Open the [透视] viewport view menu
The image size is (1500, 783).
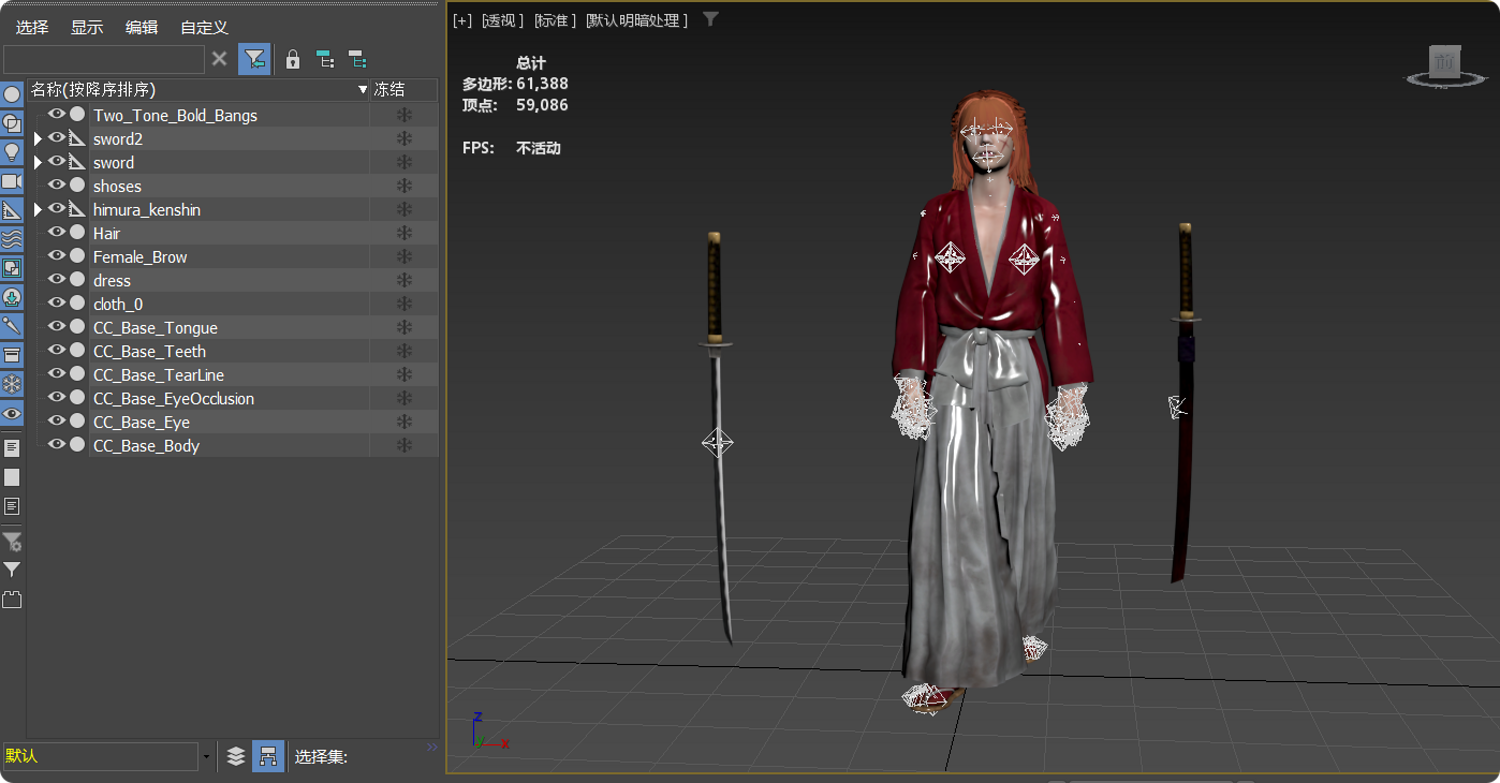502,20
